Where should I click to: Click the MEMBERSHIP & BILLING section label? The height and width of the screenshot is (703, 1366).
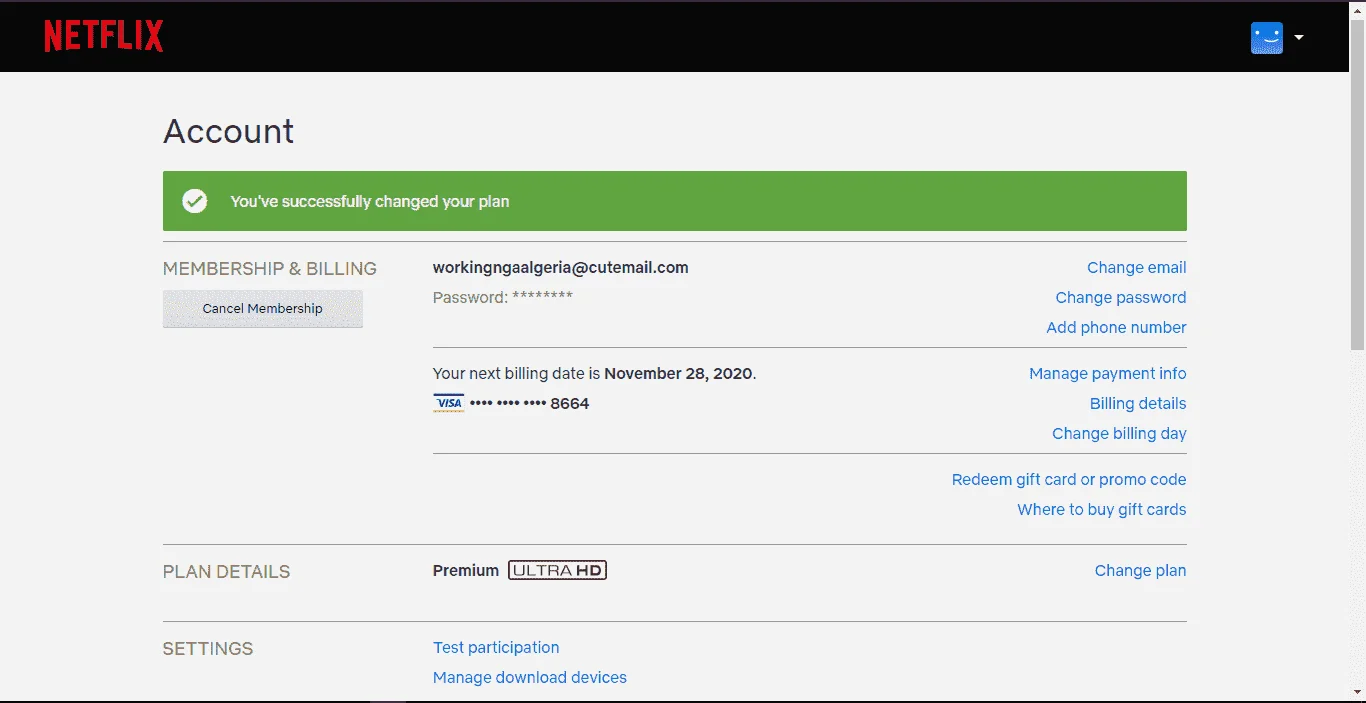270,268
